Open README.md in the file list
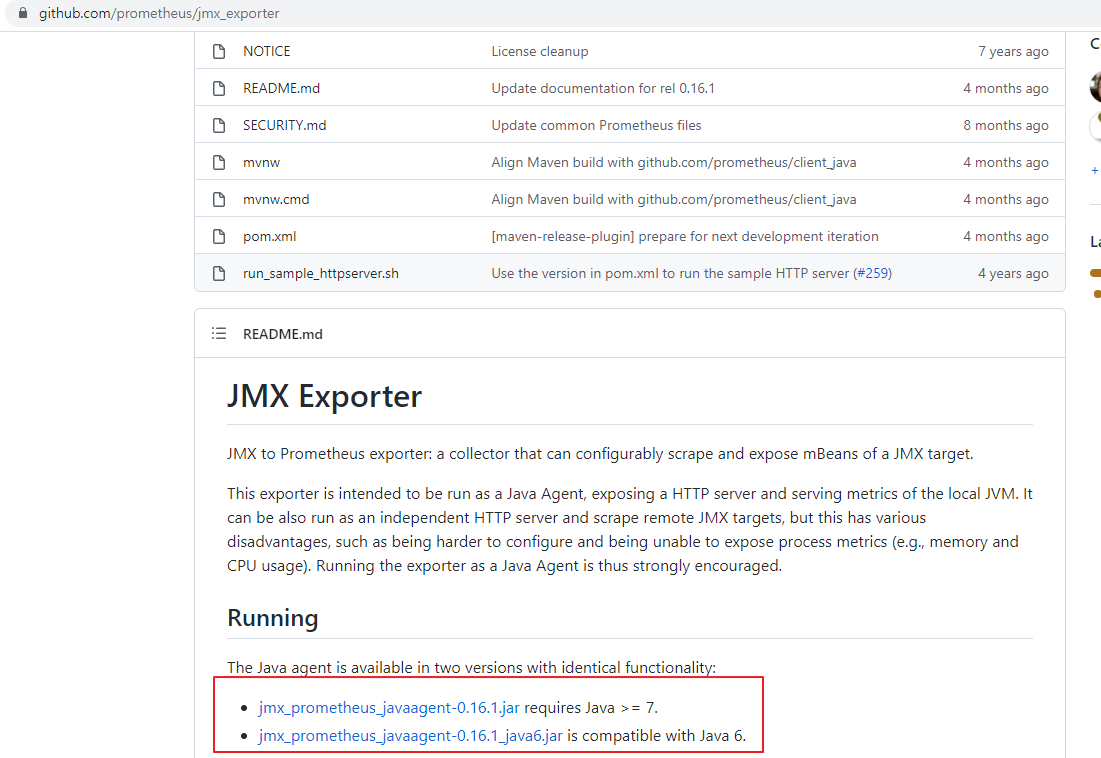1101x758 pixels. pos(281,88)
